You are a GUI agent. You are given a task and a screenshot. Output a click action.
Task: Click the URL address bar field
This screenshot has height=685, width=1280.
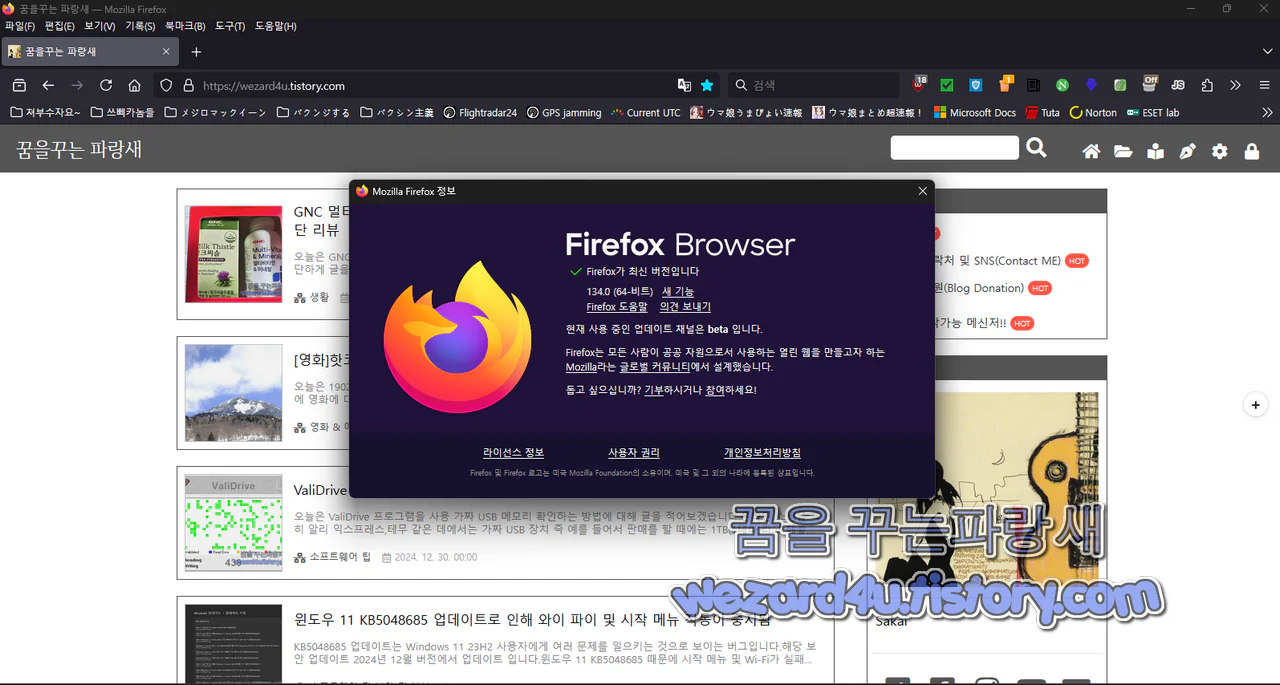(x=436, y=86)
